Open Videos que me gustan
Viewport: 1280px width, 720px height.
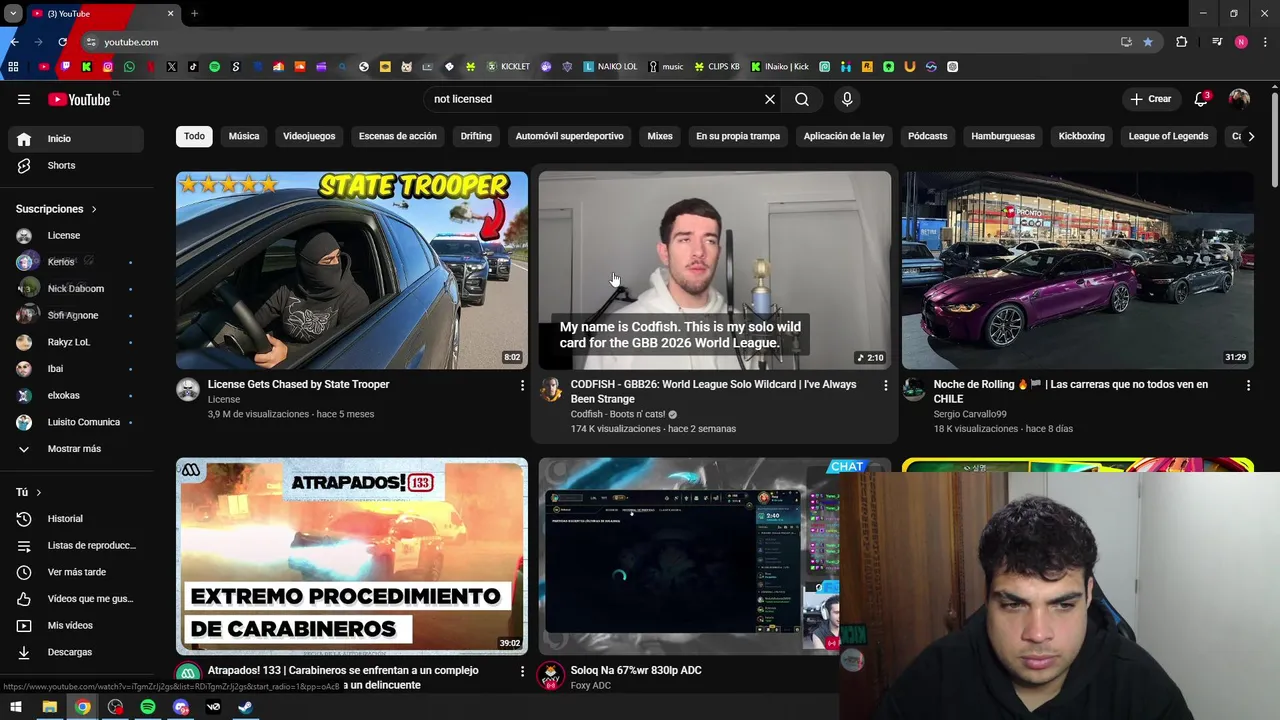76,599
